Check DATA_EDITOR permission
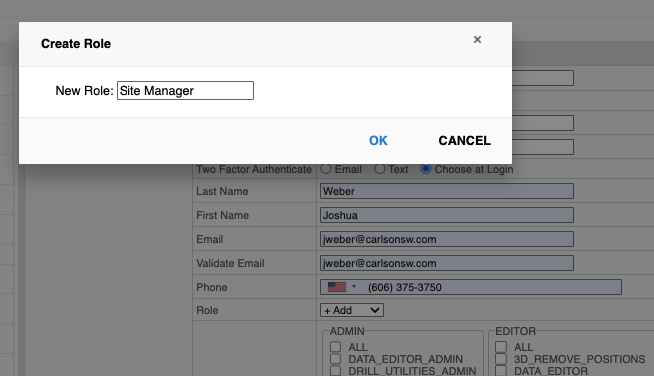The width and height of the screenshot is (654, 376). 501,371
